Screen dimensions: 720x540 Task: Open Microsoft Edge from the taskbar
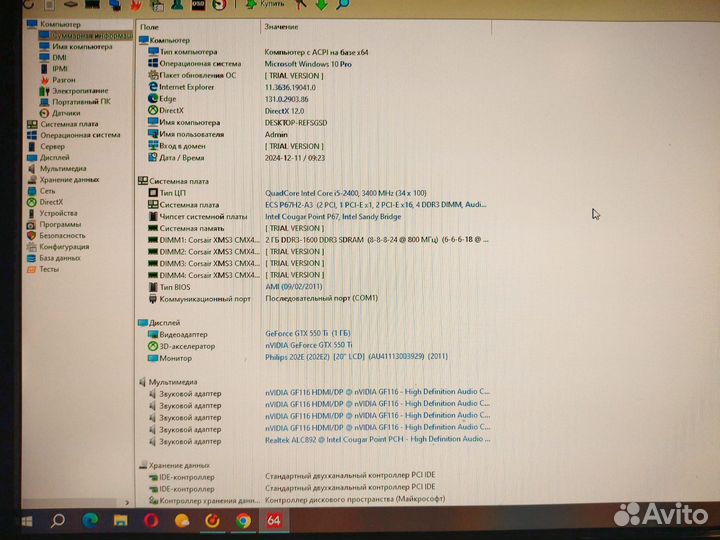pyautogui.click(x=89, y=520)
